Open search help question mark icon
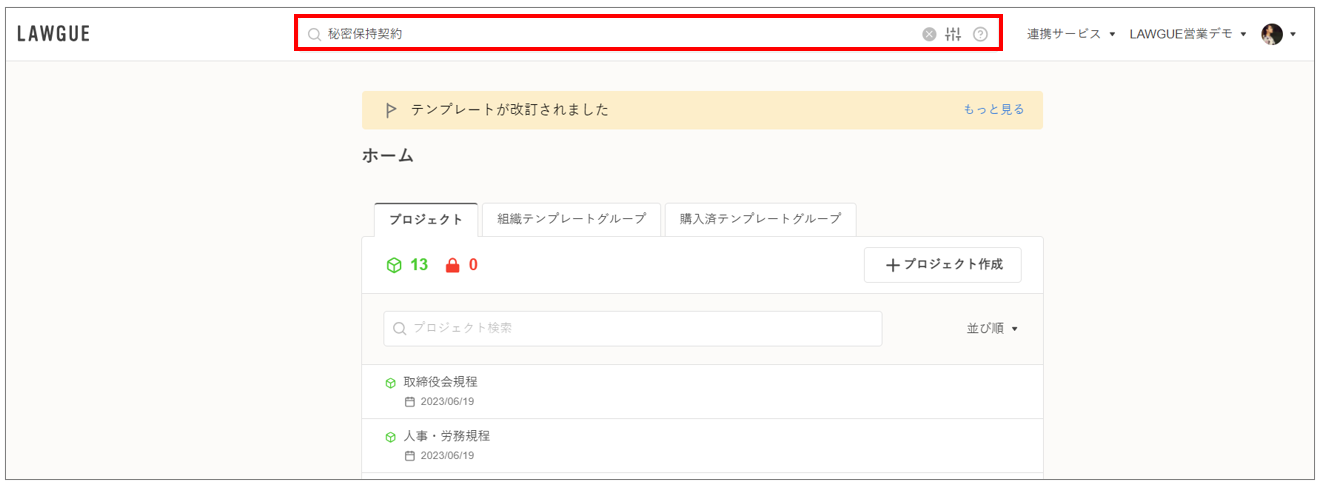 tap(980, 34)
